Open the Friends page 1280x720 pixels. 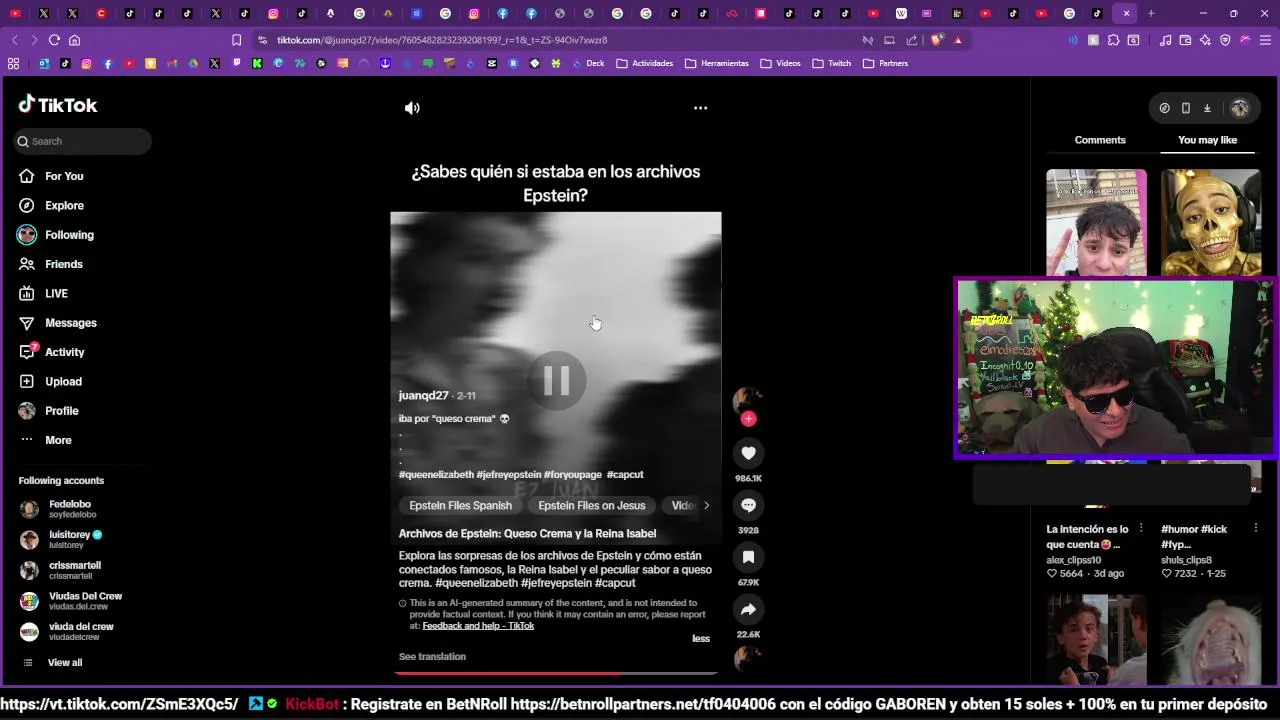point(63,264)
